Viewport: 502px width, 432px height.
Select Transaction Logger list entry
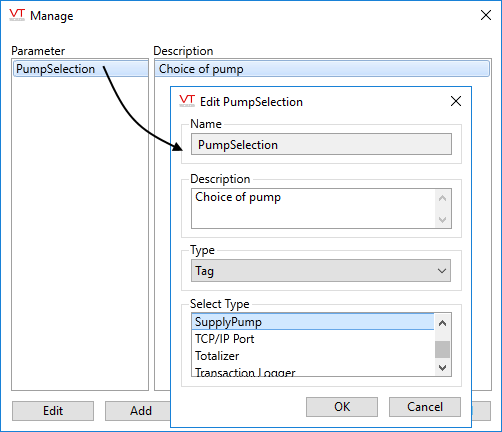(313, 371)
